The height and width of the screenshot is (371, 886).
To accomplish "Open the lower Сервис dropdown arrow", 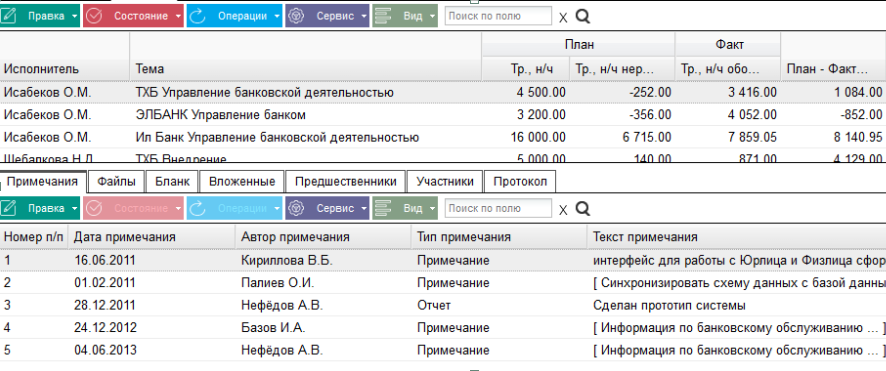I will [x=363, y=208].
